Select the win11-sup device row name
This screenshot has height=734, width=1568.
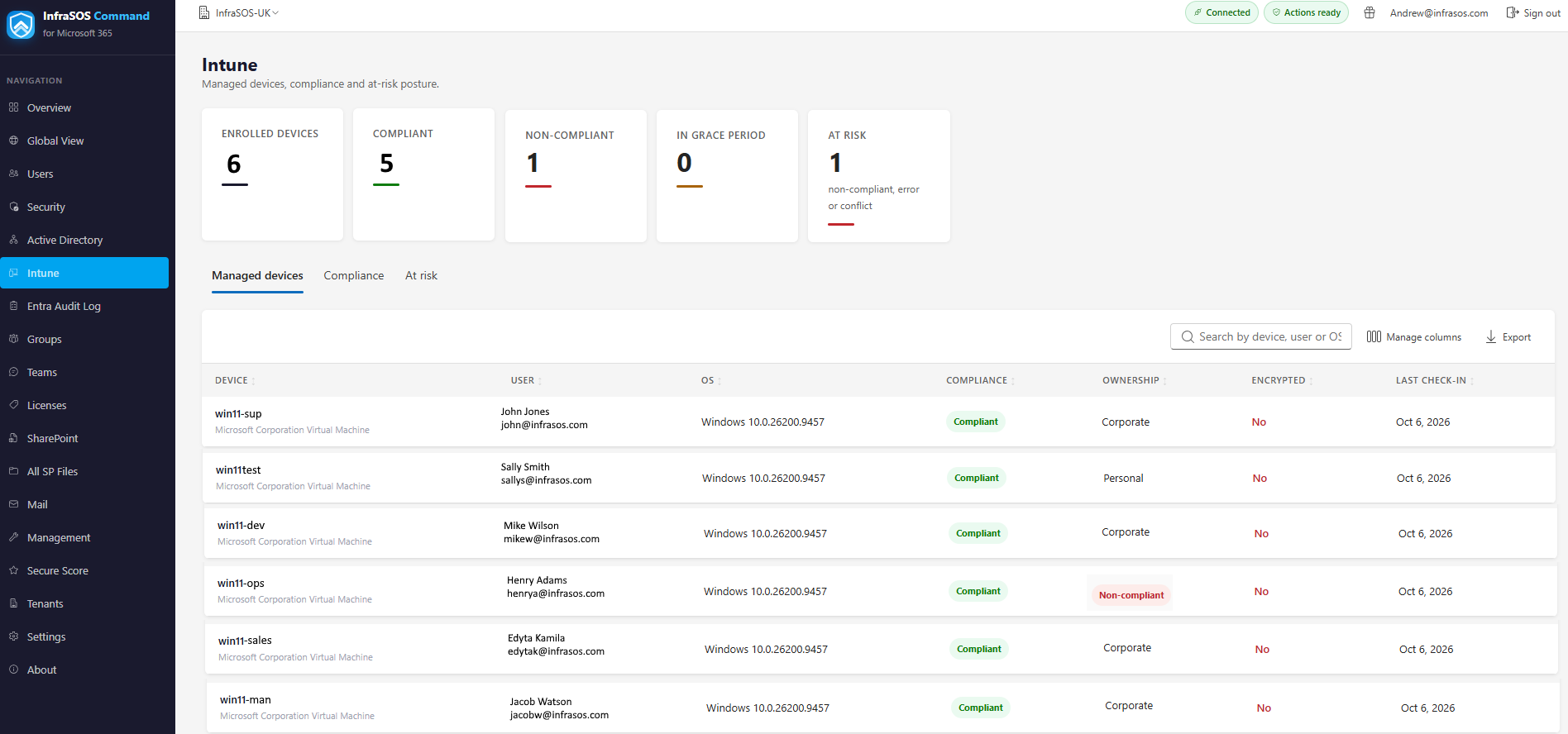238,414
